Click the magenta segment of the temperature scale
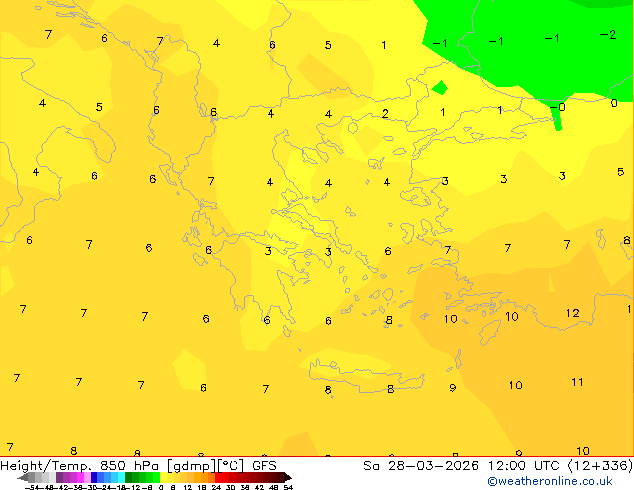Screen dimensions: 634x490 click(x=80, y=477)
